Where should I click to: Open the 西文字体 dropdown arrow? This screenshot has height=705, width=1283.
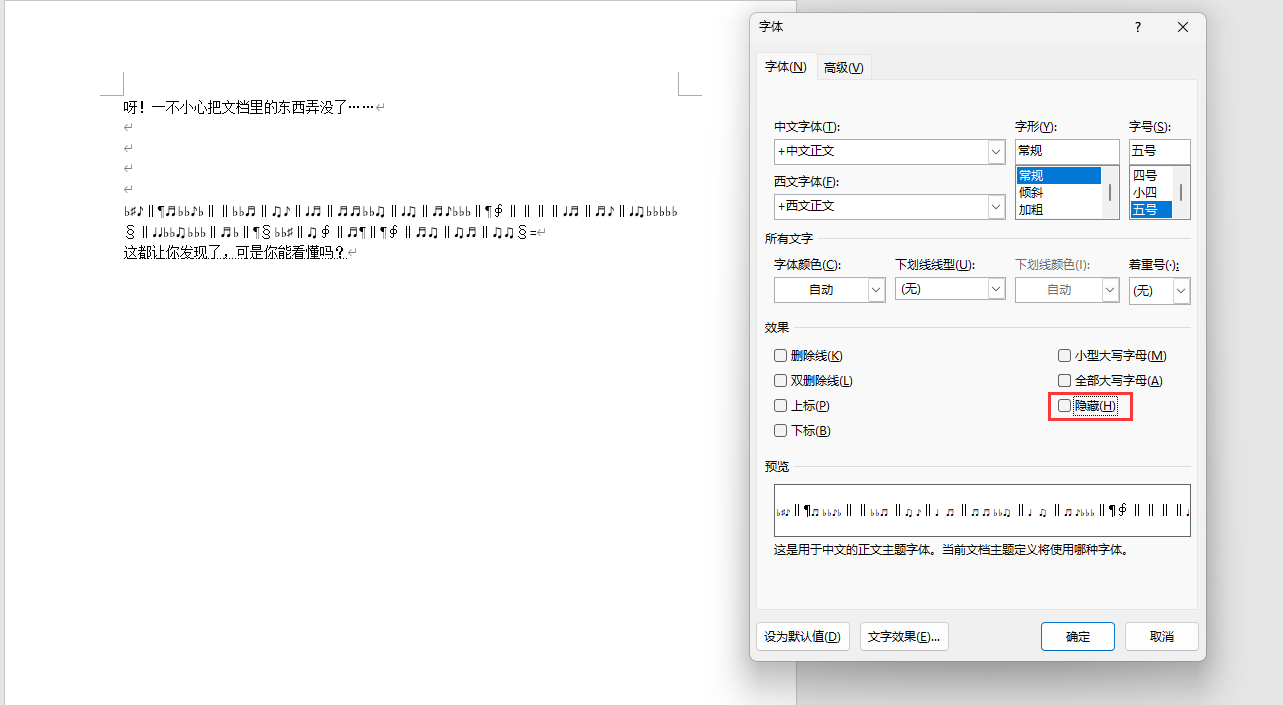pyautogui.click(x=996, y=206)
